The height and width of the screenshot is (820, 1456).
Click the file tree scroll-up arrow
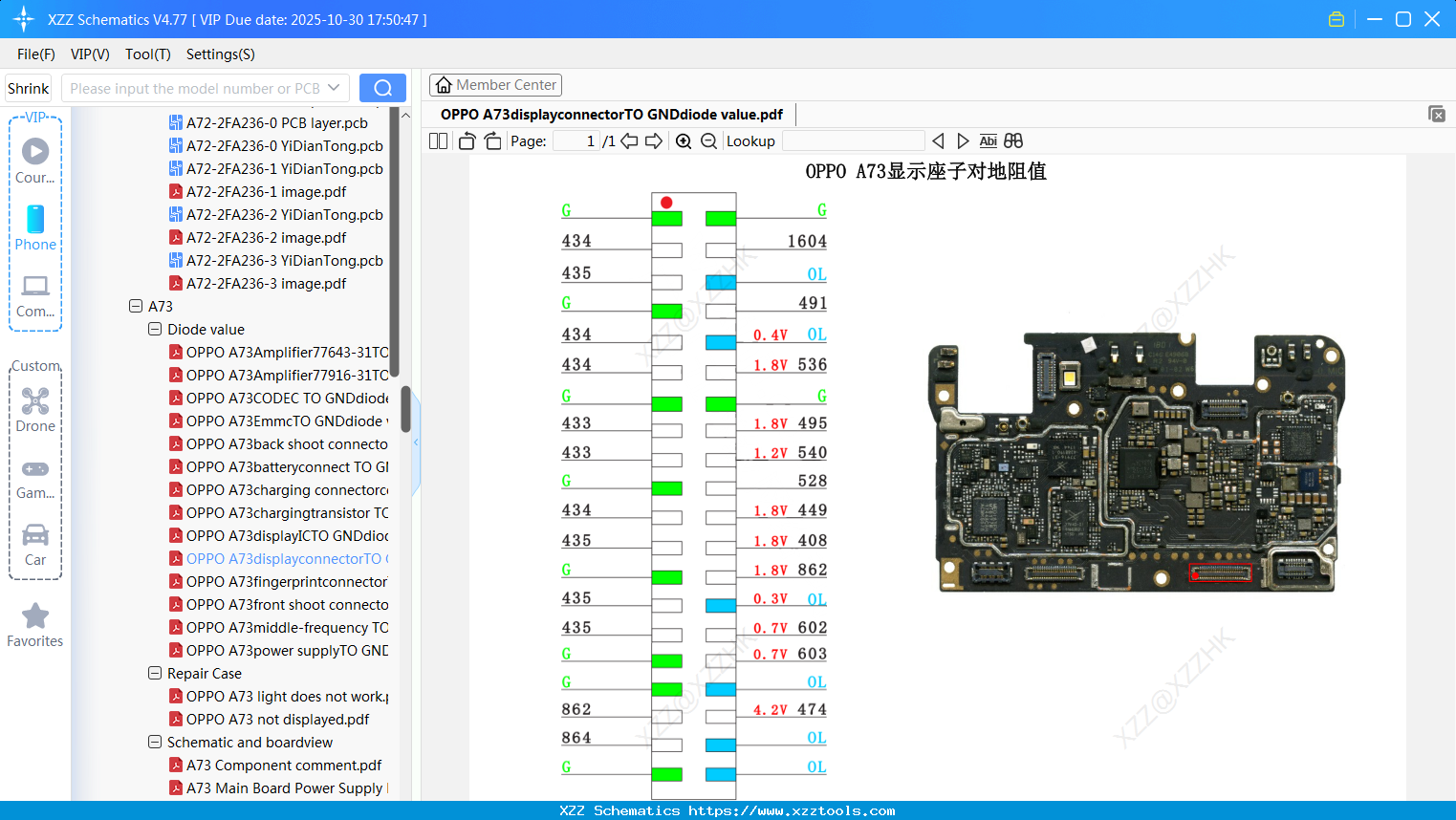[x=405, y=116]
